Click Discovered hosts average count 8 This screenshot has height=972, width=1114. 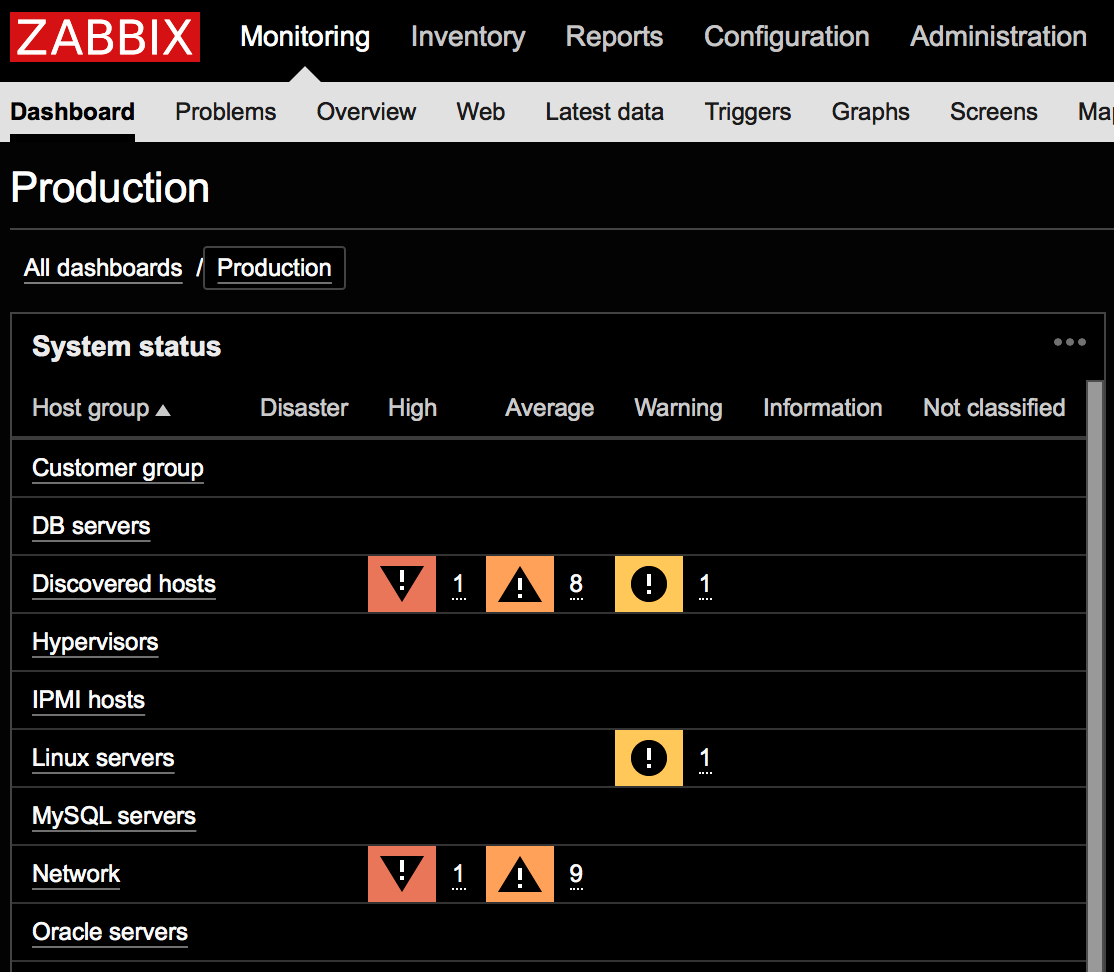576,584
